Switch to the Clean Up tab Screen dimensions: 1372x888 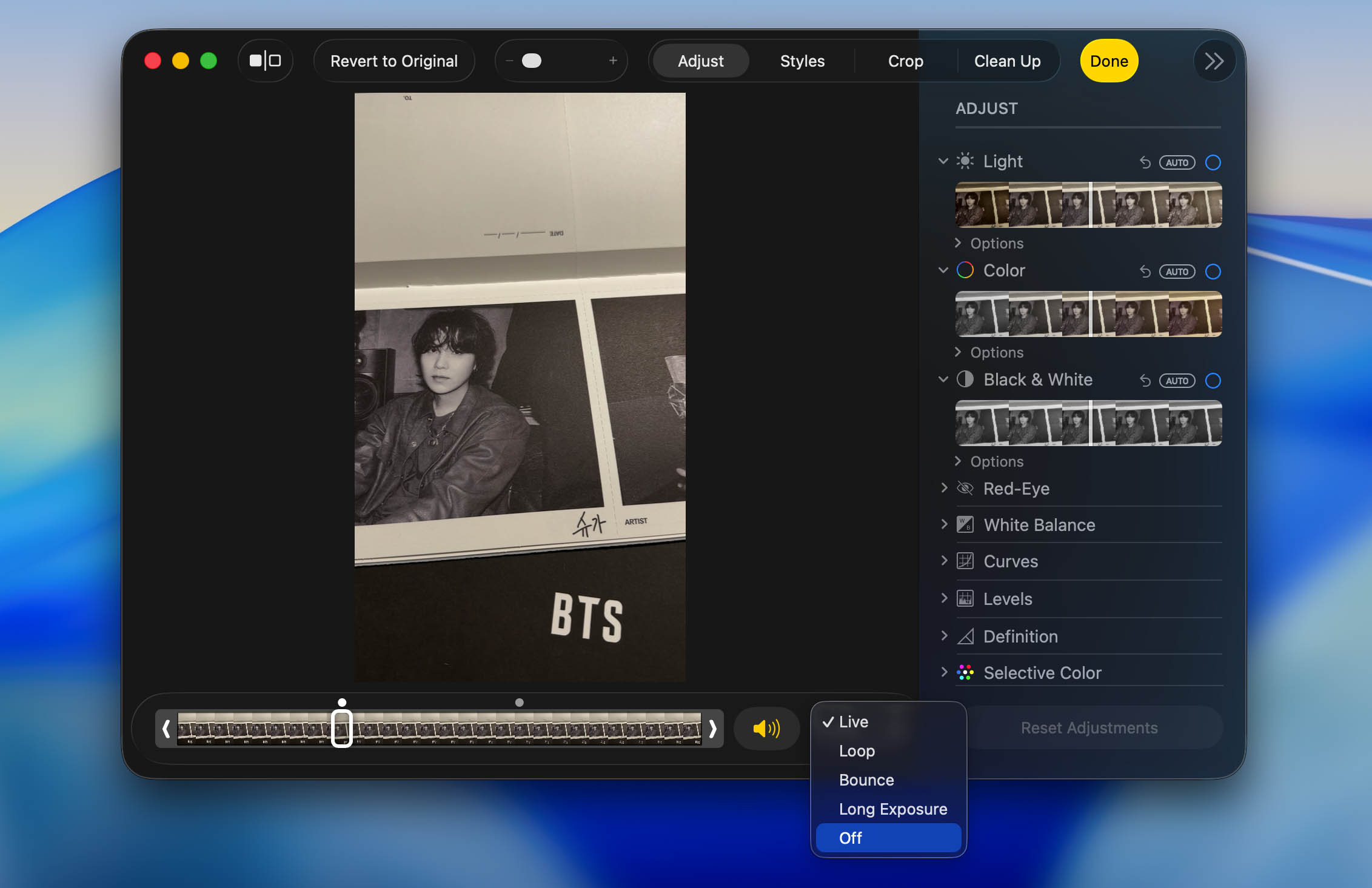tap(1008, 61)
